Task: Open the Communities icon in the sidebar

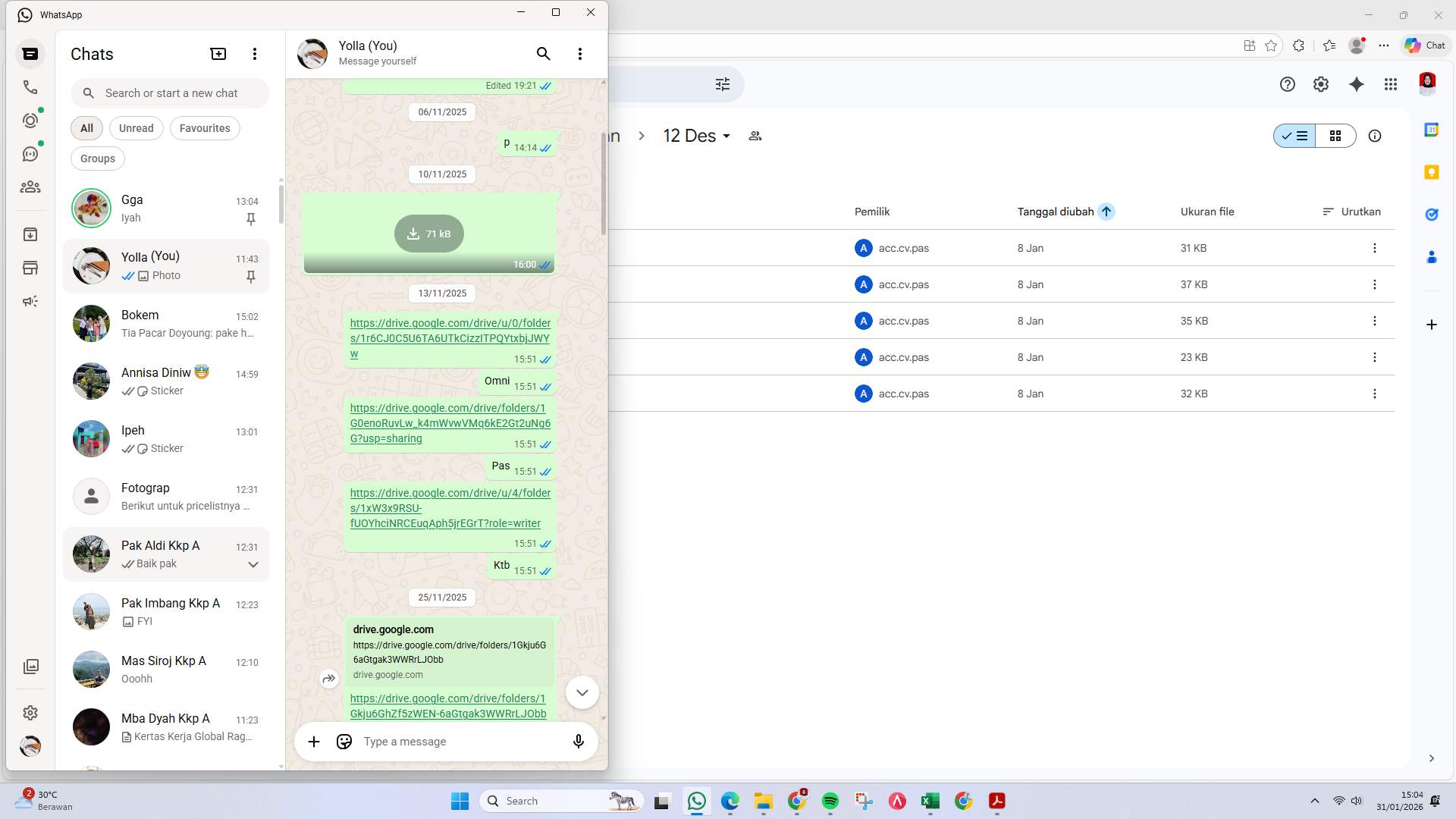Action: click(30, 187)
